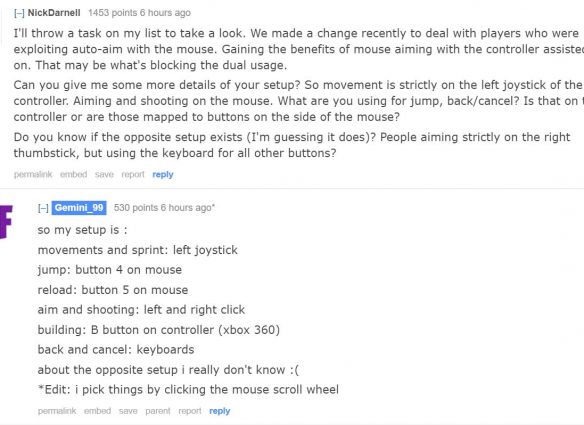
Task: Click the '6 hours ago*' edited timestamp of Gemini_99
Action: [188, 207]
